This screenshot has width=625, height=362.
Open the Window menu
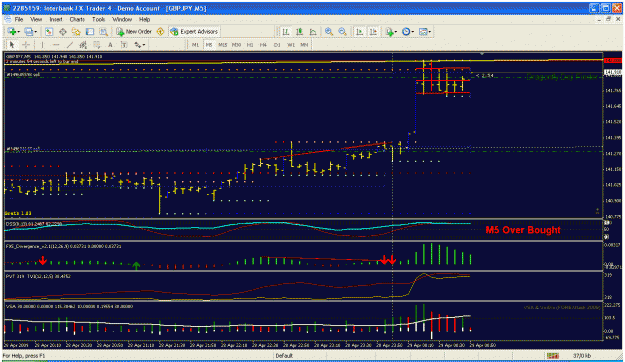coord(122,19)
